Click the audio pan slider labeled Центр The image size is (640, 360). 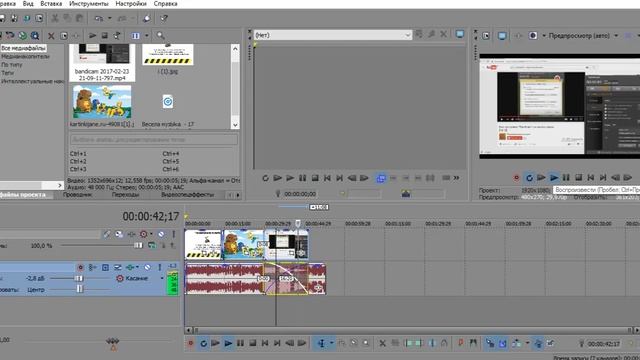pyautogui.click(x=80, y=289)
